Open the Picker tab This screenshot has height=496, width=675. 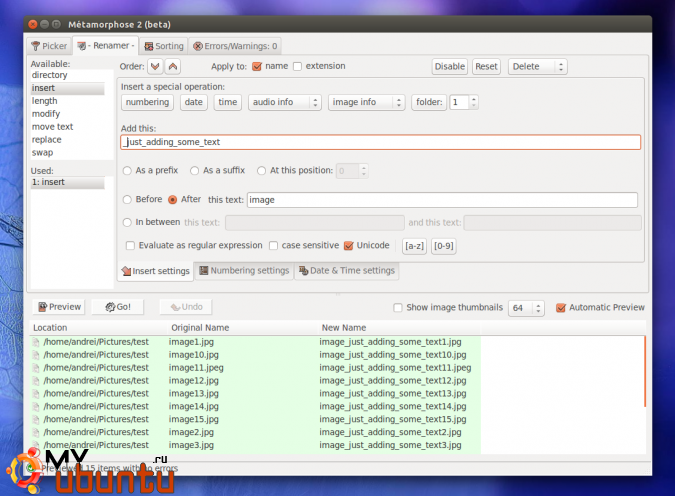click(49, 46)
